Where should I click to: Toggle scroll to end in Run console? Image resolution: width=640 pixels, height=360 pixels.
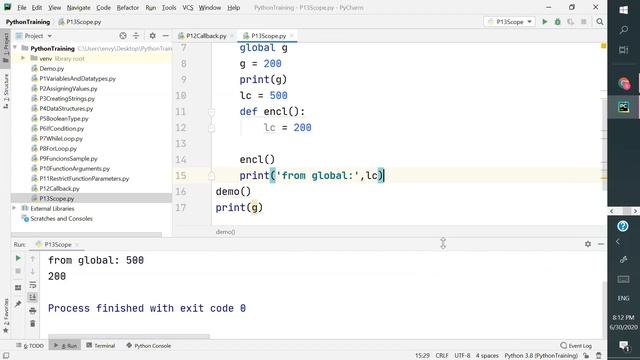click(x=33, y=297)
